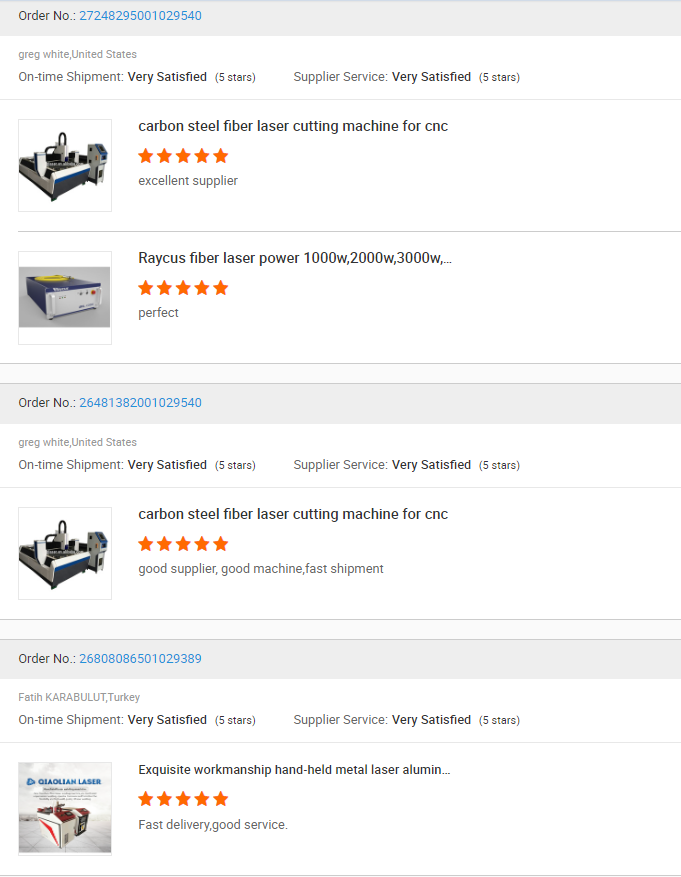681x877 pixels.
Task: Click 'perfect' review comment text
Action: coord(158,313)
